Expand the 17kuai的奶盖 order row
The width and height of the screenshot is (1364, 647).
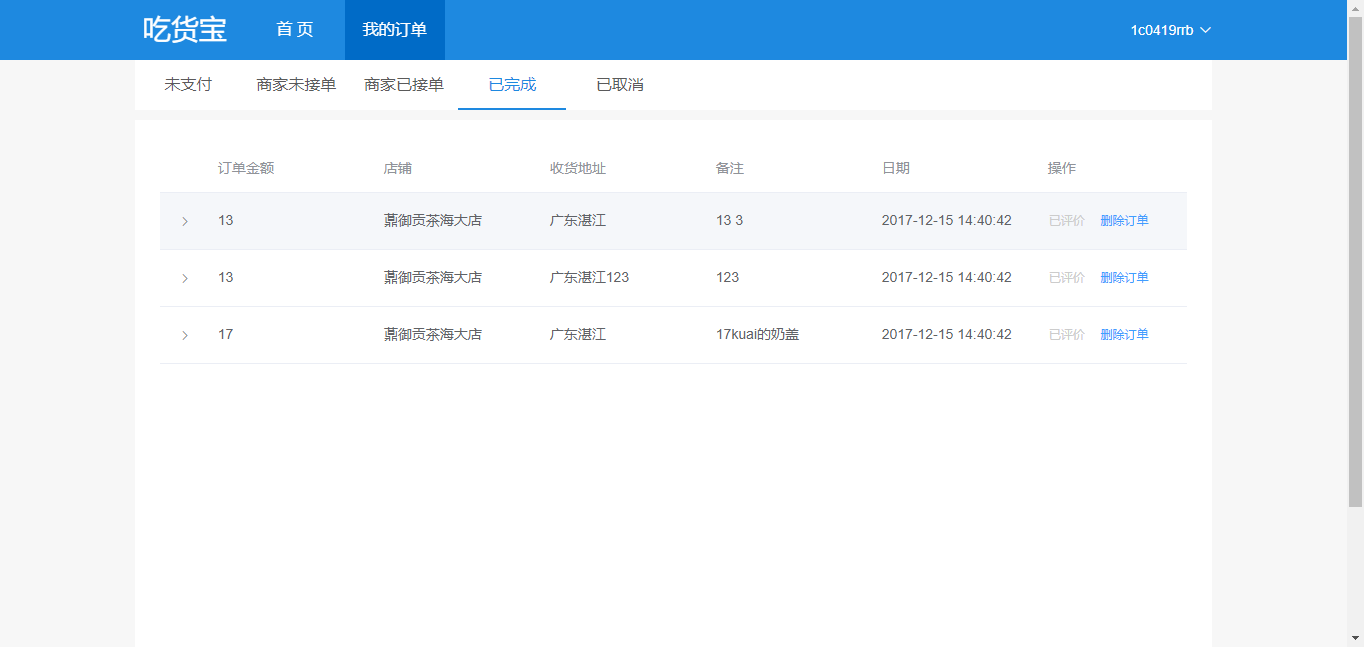[185, 335]
